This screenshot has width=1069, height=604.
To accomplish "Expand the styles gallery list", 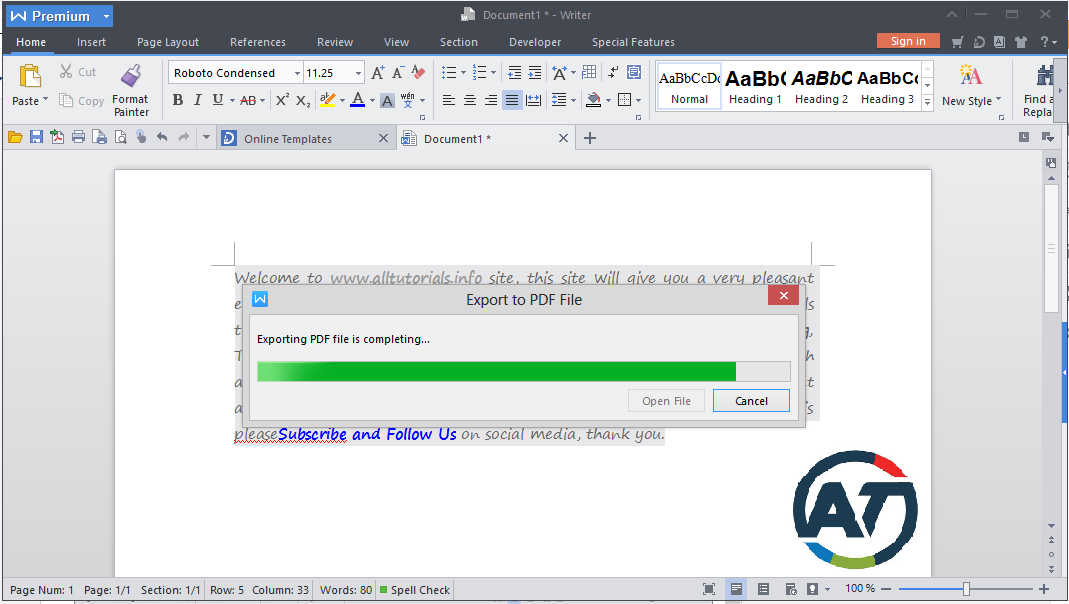I will pyautogui.click(x=927, y=102).
